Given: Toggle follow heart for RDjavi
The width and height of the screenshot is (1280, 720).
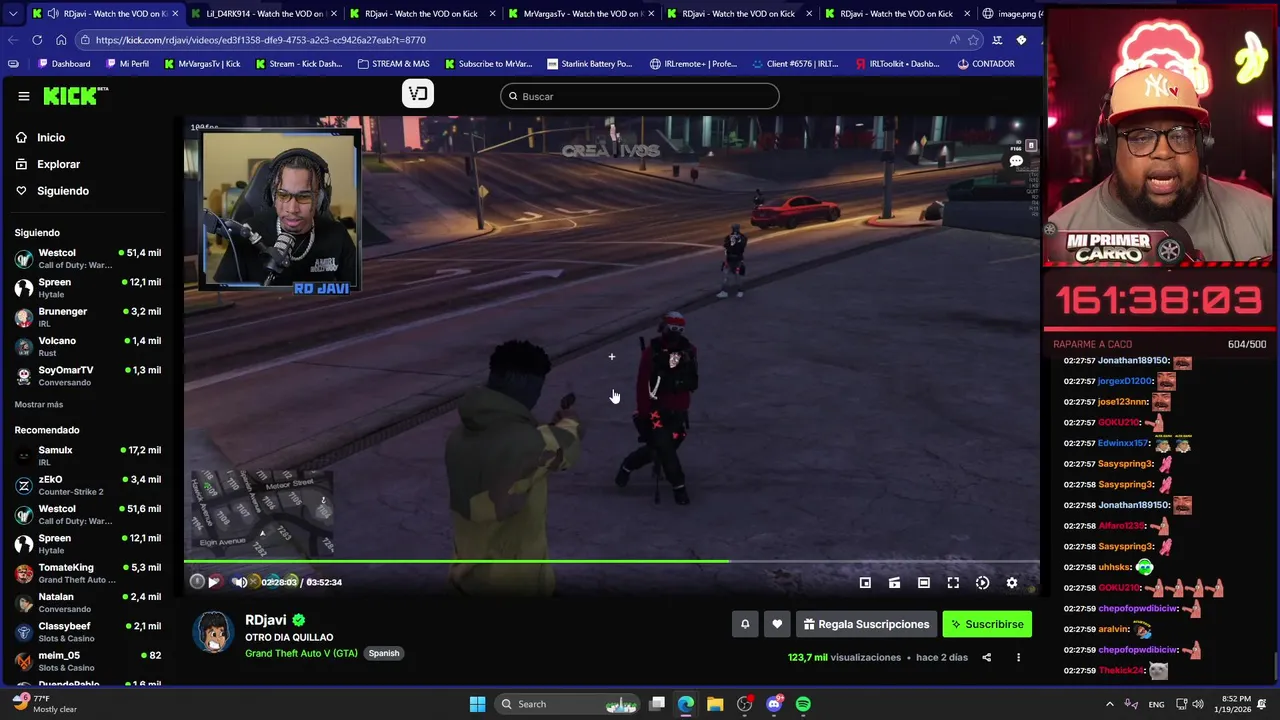Looking at the screenshot, I should coord(777,624).
